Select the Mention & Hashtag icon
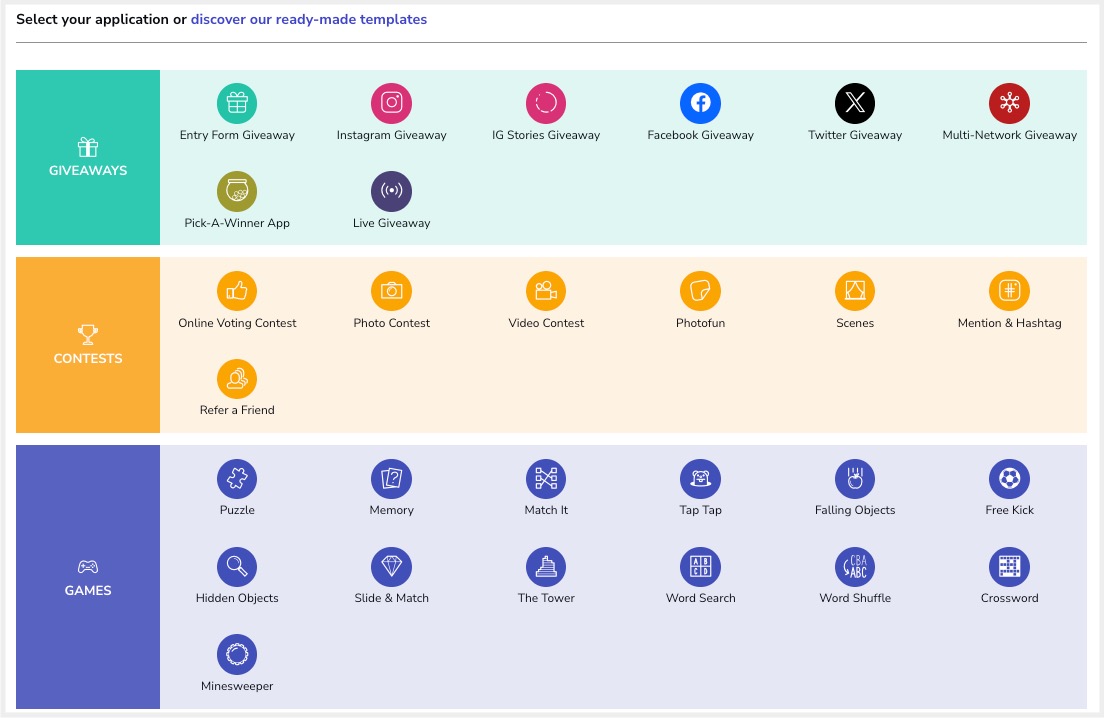1104x718 pixels. point(1009,292)
